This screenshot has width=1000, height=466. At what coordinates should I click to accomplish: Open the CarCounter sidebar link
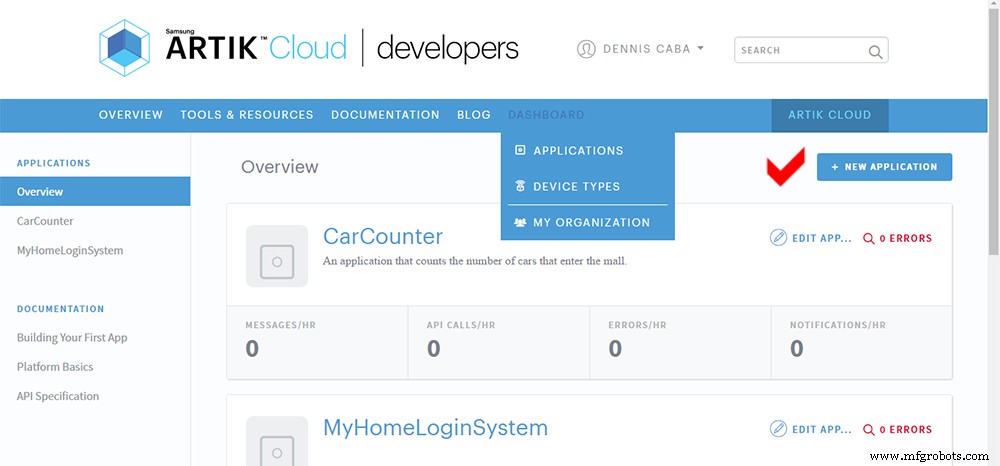point(45,221)
